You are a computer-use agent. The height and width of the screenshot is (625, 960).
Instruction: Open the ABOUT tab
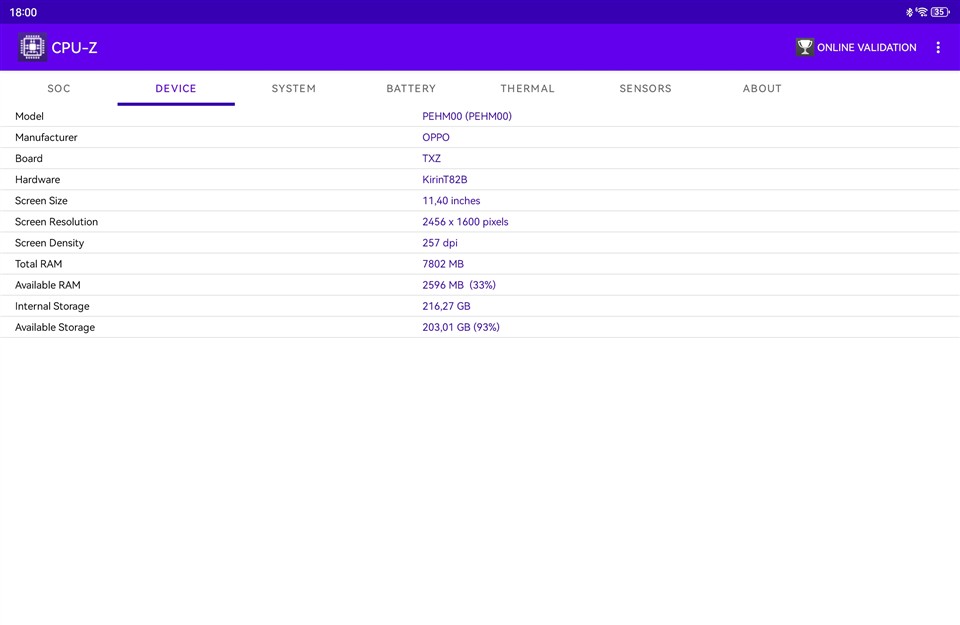[762, 88]
